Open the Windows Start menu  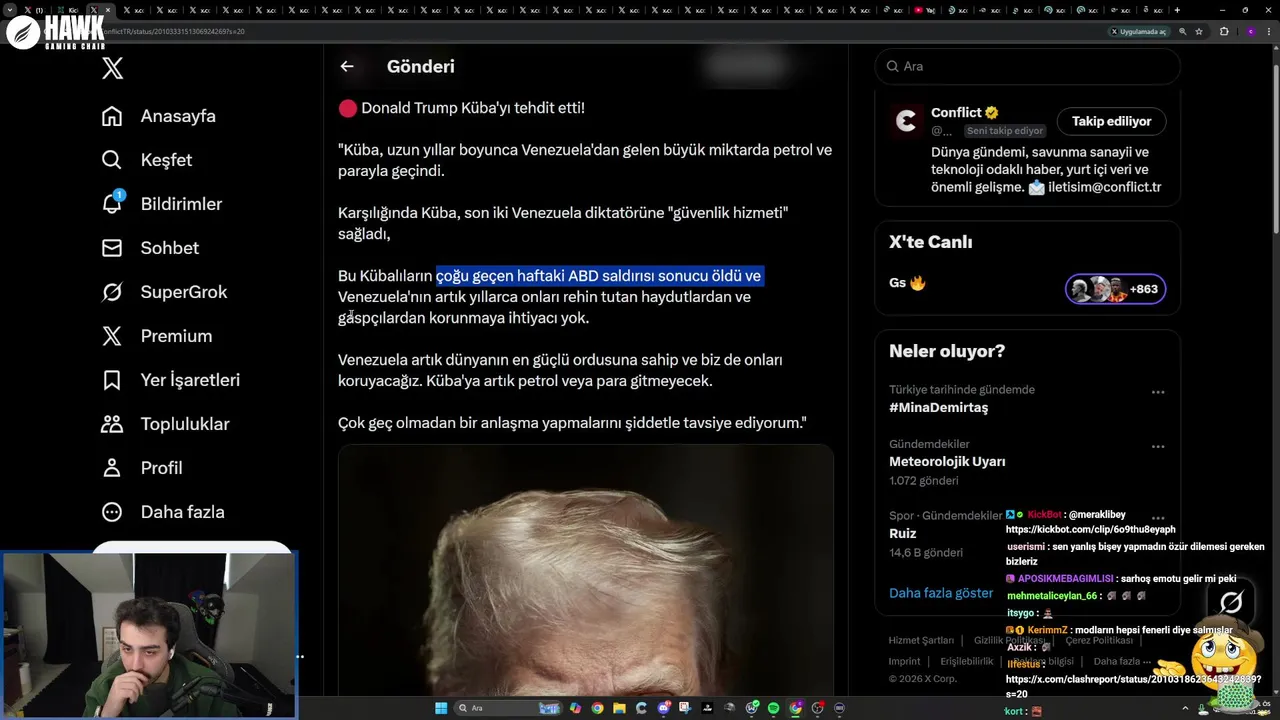(441, 708)
